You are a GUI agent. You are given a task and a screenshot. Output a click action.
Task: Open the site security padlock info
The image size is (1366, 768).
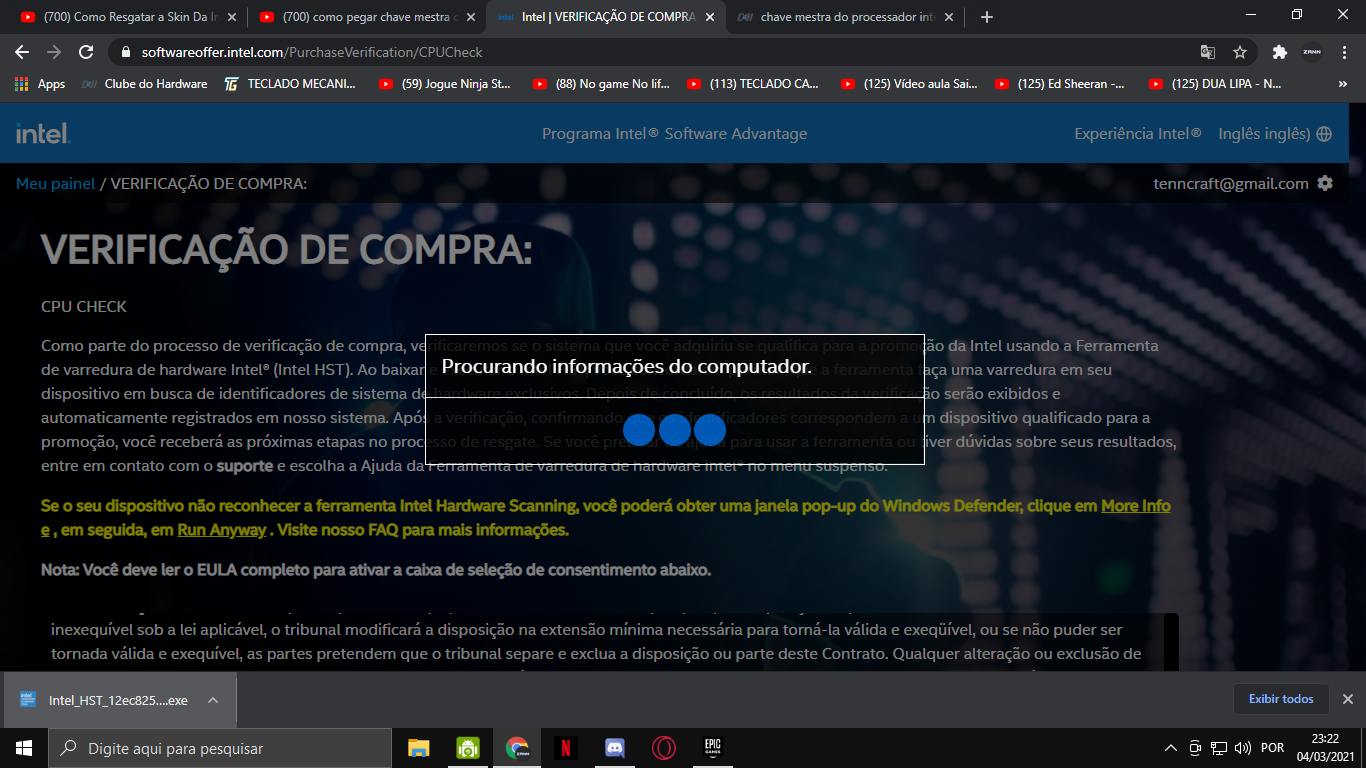pos(126,52)
